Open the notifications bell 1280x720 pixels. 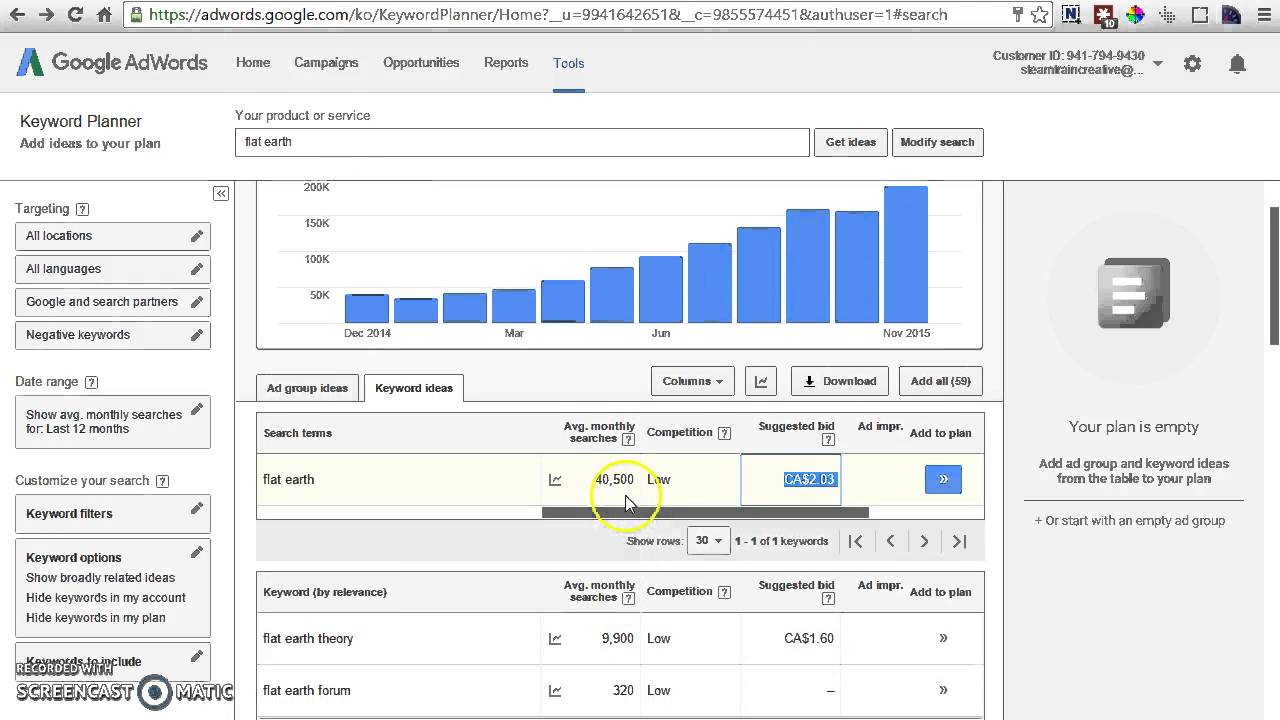click(1237, 64)
